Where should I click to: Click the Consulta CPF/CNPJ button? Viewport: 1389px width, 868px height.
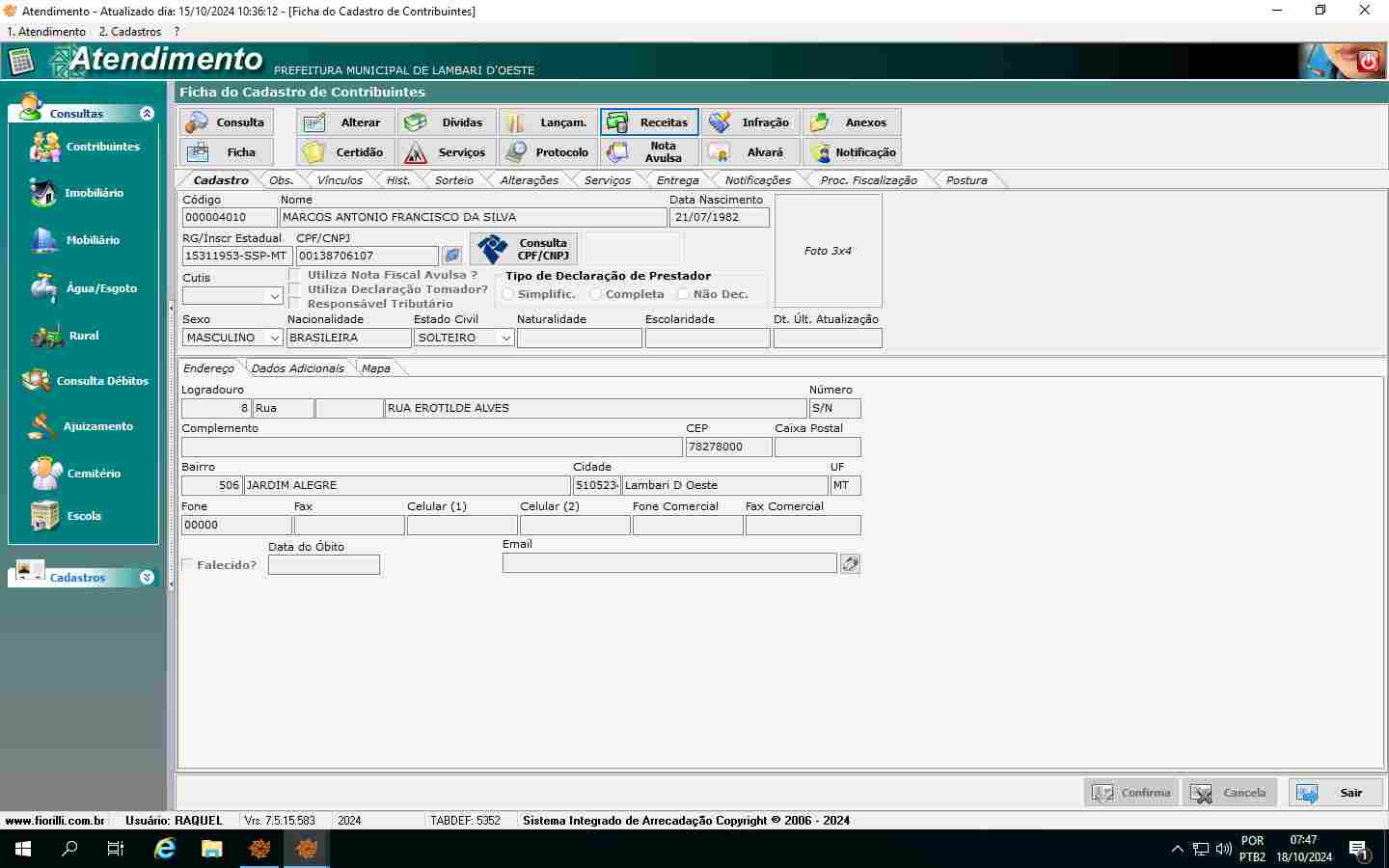point(524,249)
